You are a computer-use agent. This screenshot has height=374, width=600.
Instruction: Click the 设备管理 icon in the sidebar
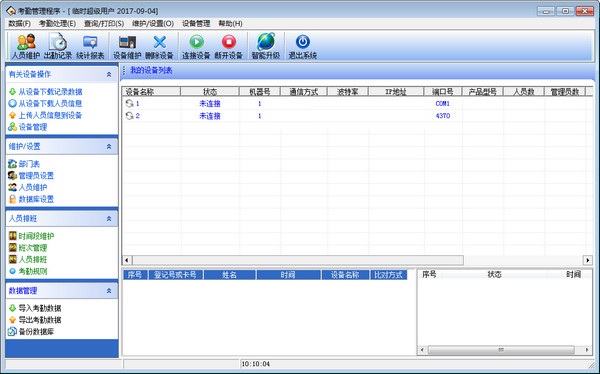[x=12, y=127]
